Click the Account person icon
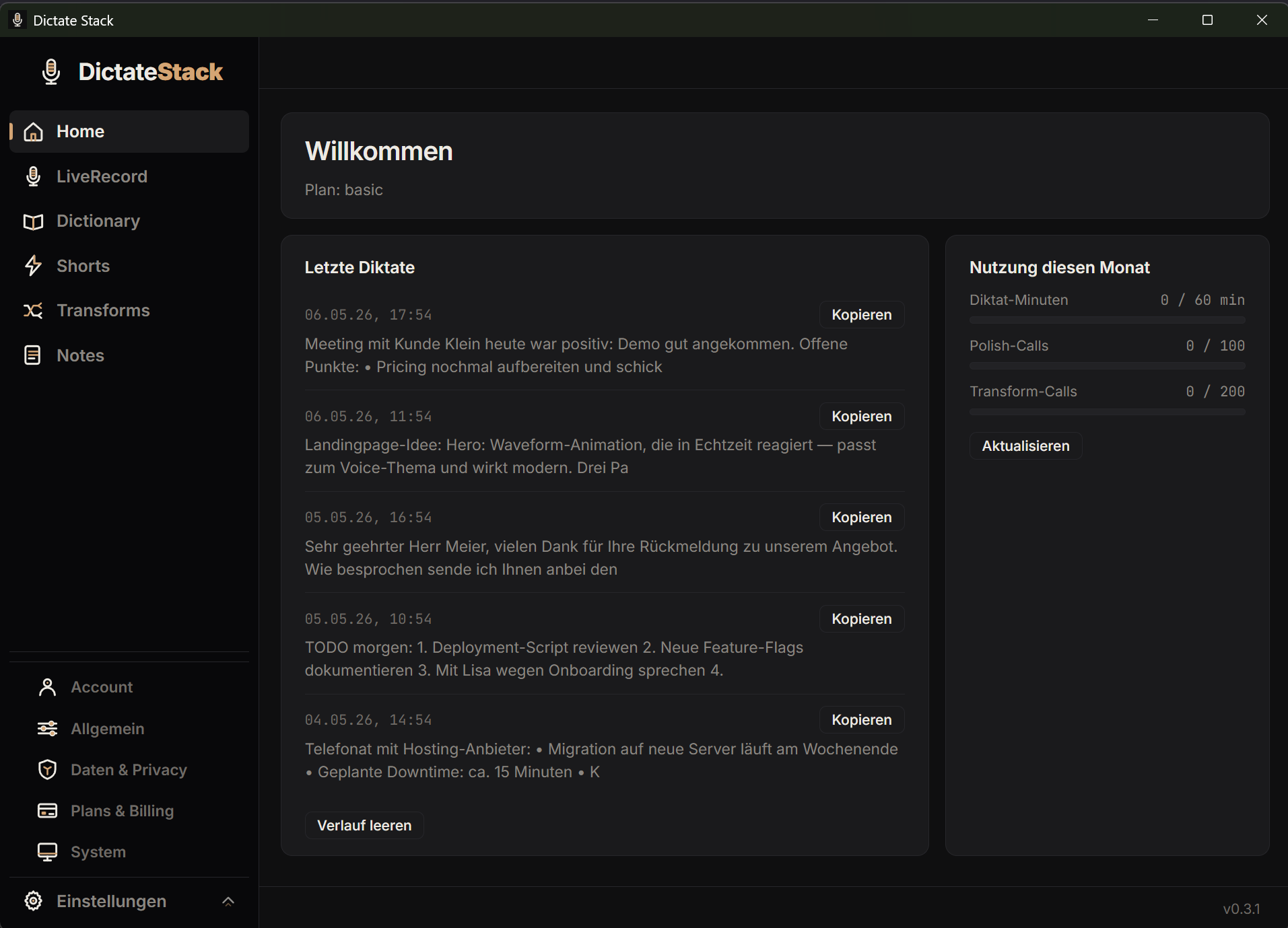1288x928 pixels. tap(47, 687)
